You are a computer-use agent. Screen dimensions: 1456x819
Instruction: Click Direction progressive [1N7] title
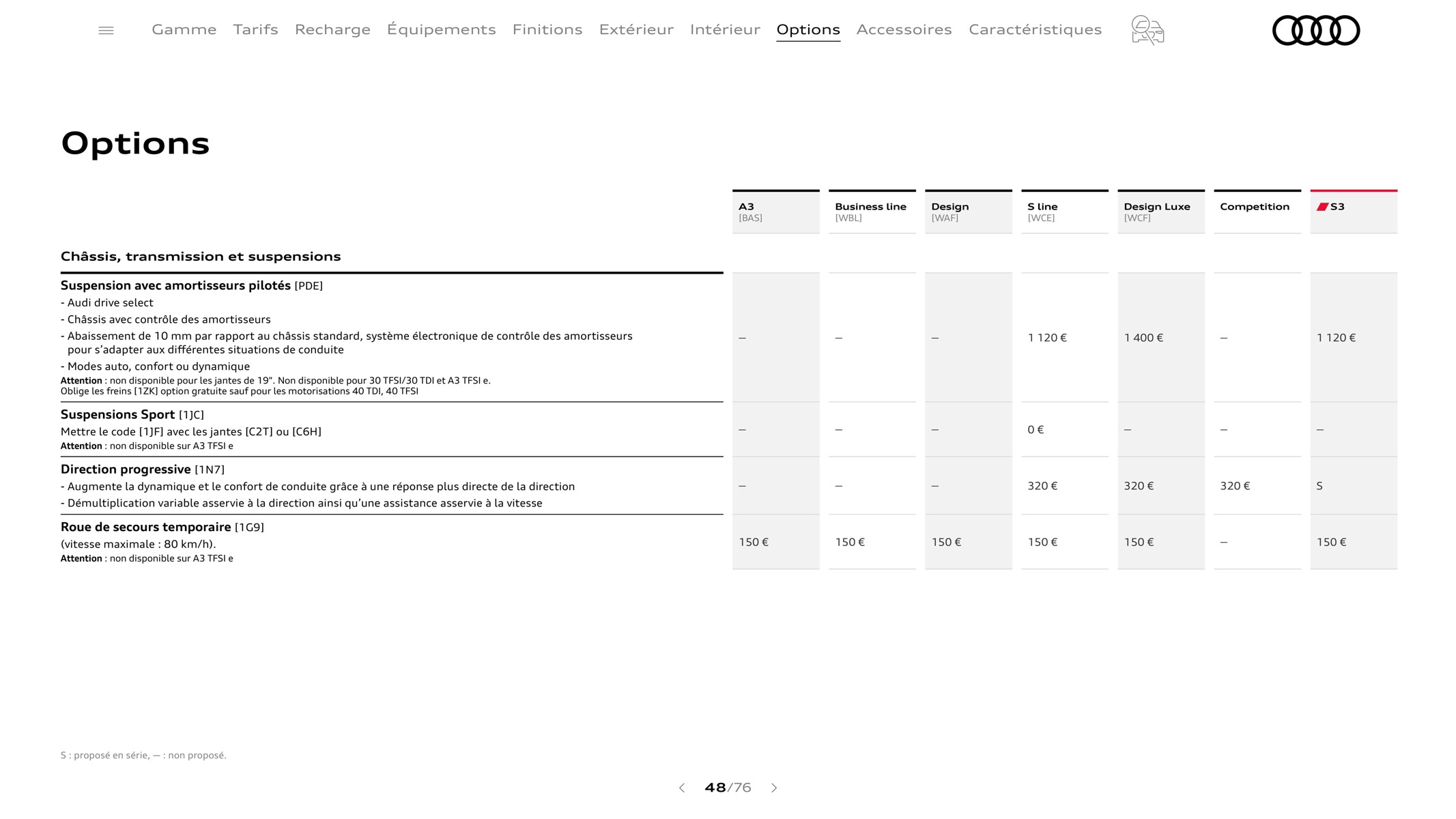click(x=143, y=470)
